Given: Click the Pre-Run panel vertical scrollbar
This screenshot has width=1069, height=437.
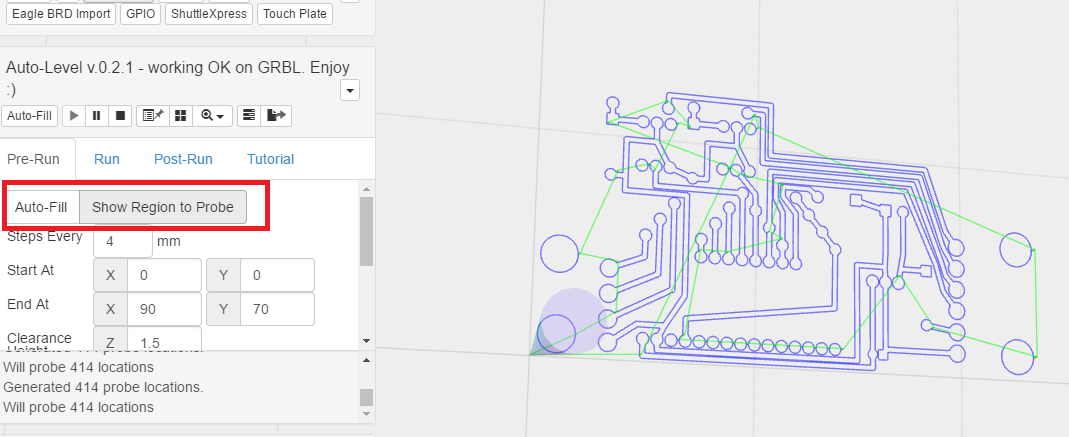Looking at the screenshot, I should [x=366, y=231].
